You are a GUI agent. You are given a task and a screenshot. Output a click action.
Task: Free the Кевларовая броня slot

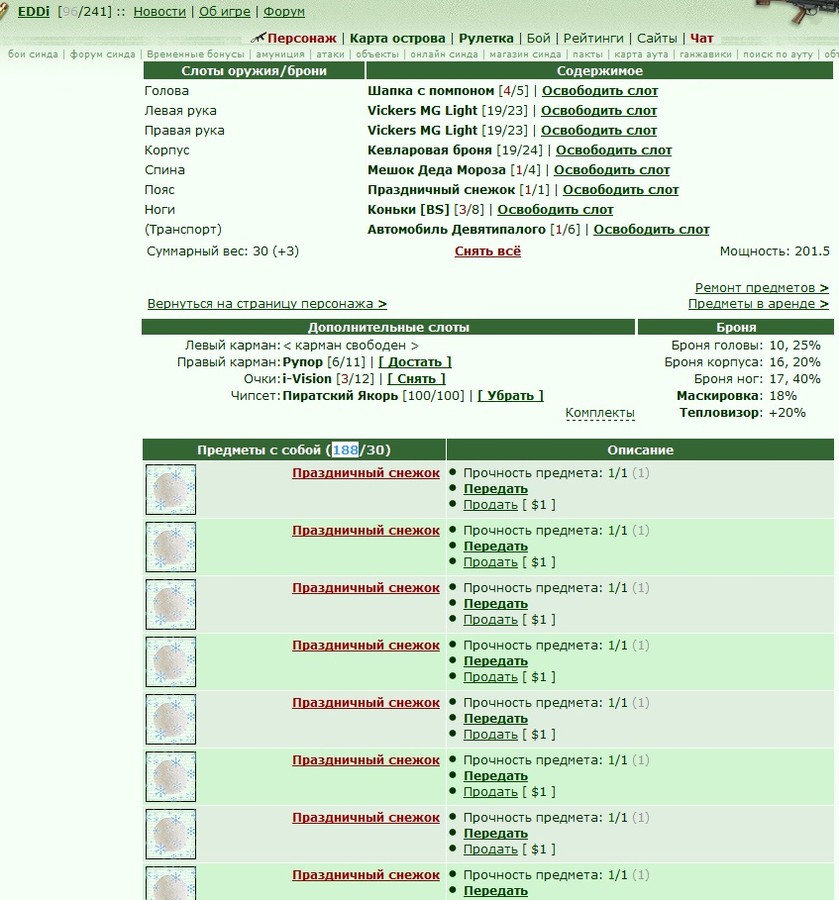[613, 150]
